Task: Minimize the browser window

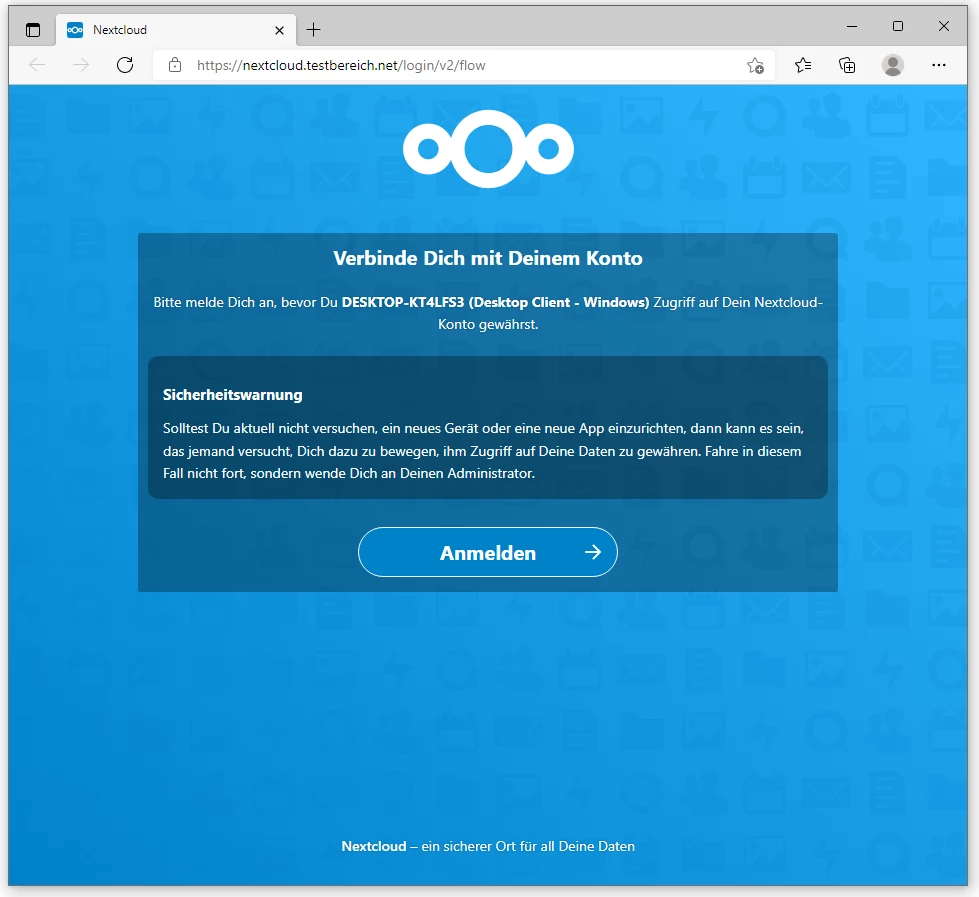Action: [852, 26]
